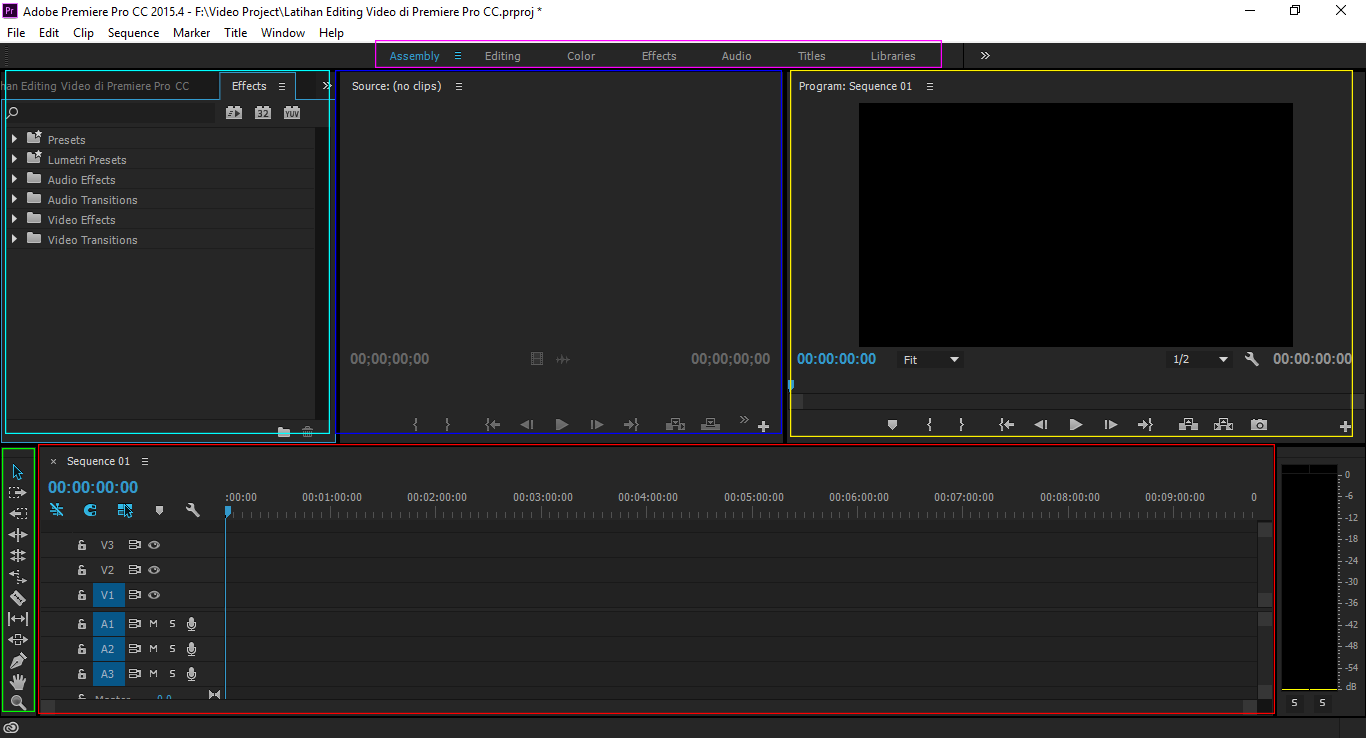
Task: Toggle Linked Selection in the timeline
Action: click(125, 510)
